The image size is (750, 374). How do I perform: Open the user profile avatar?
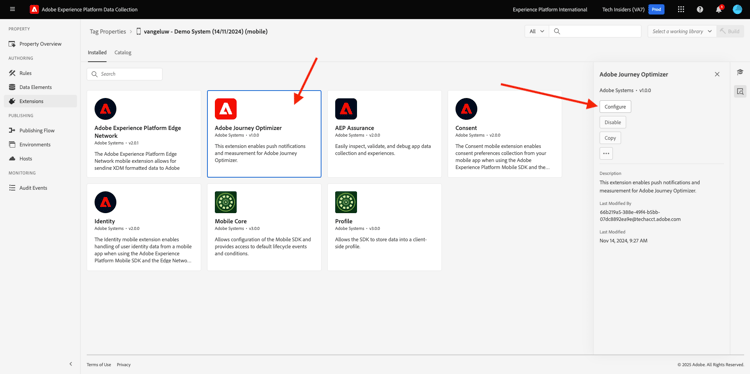[x=737, y=9]
